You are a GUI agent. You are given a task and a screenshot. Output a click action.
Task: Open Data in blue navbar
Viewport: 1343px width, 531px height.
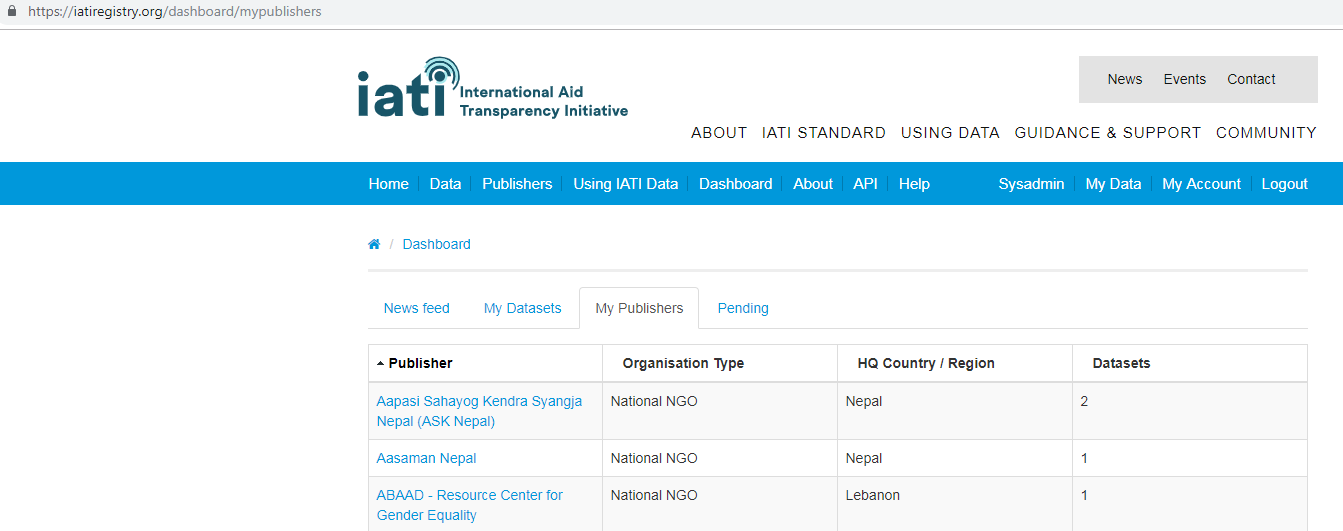[445, 184]
